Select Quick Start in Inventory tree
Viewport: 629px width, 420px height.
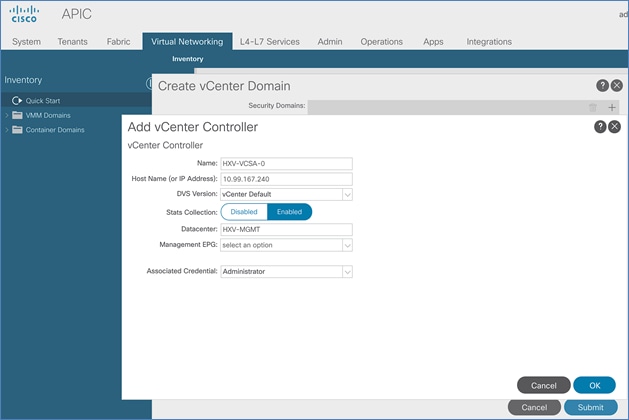pyautogui.click(x=43, y=101)
